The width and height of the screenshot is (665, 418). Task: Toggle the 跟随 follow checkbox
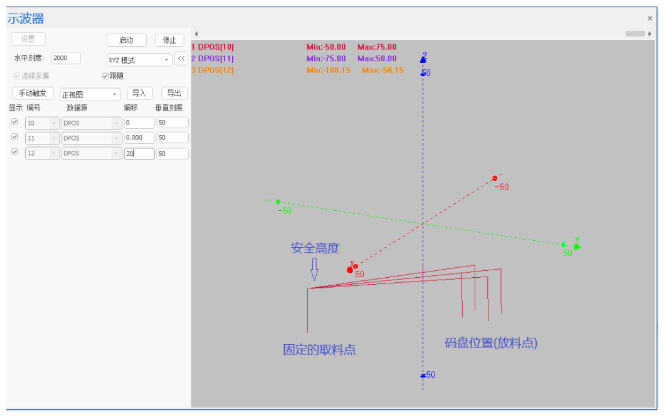(105, 76)
